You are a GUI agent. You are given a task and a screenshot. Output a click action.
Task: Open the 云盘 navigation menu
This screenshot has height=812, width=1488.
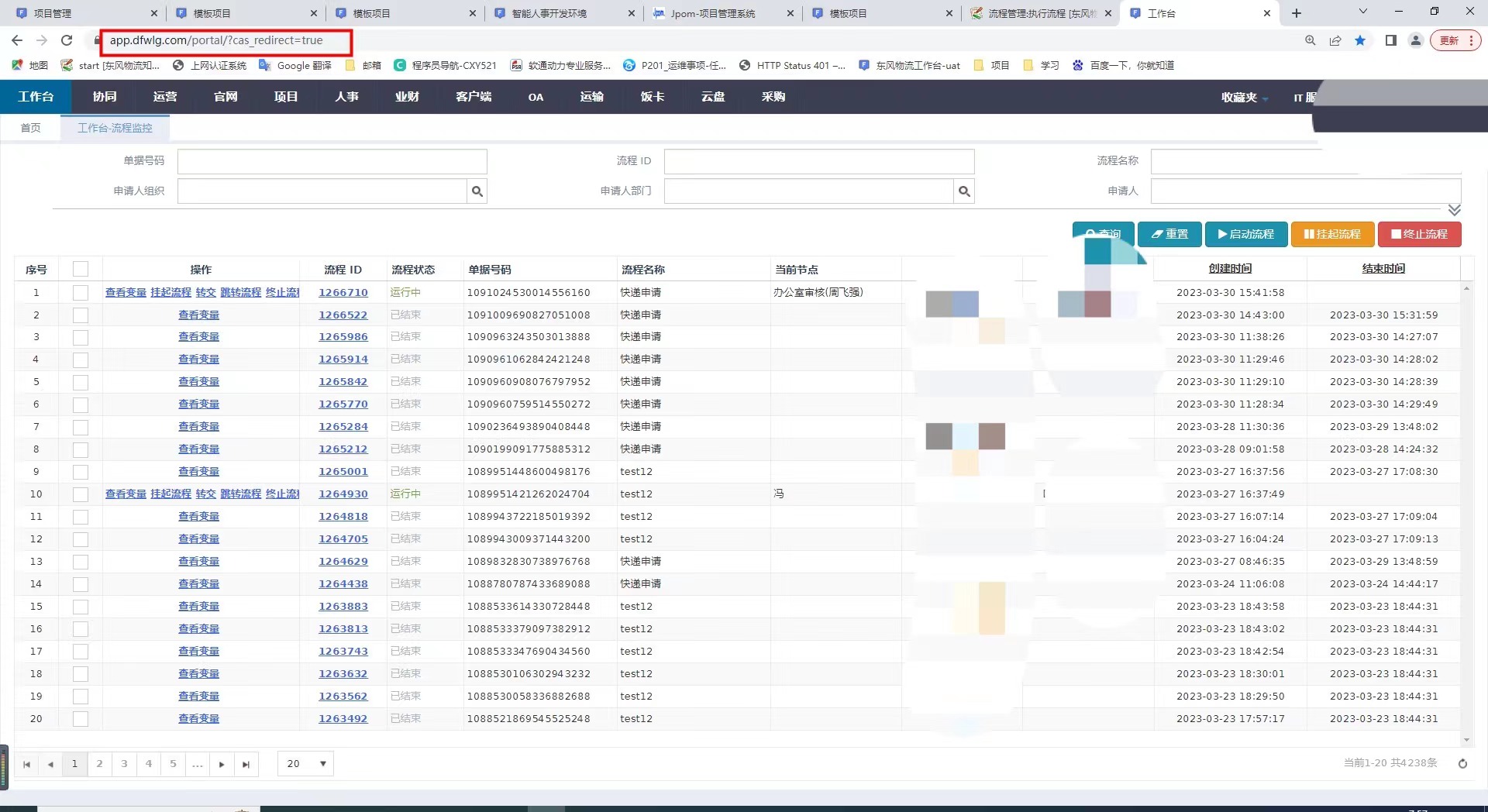point(713,97)
